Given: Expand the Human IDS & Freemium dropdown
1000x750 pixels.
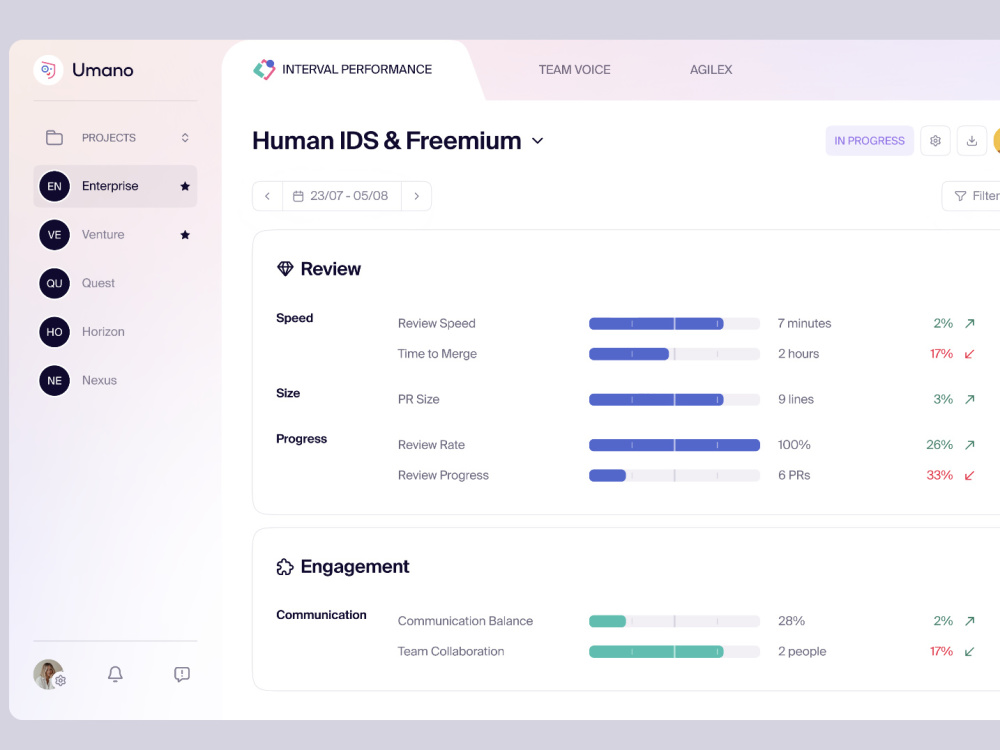Looking at the screenshot, I should click(x=538, y=141).
